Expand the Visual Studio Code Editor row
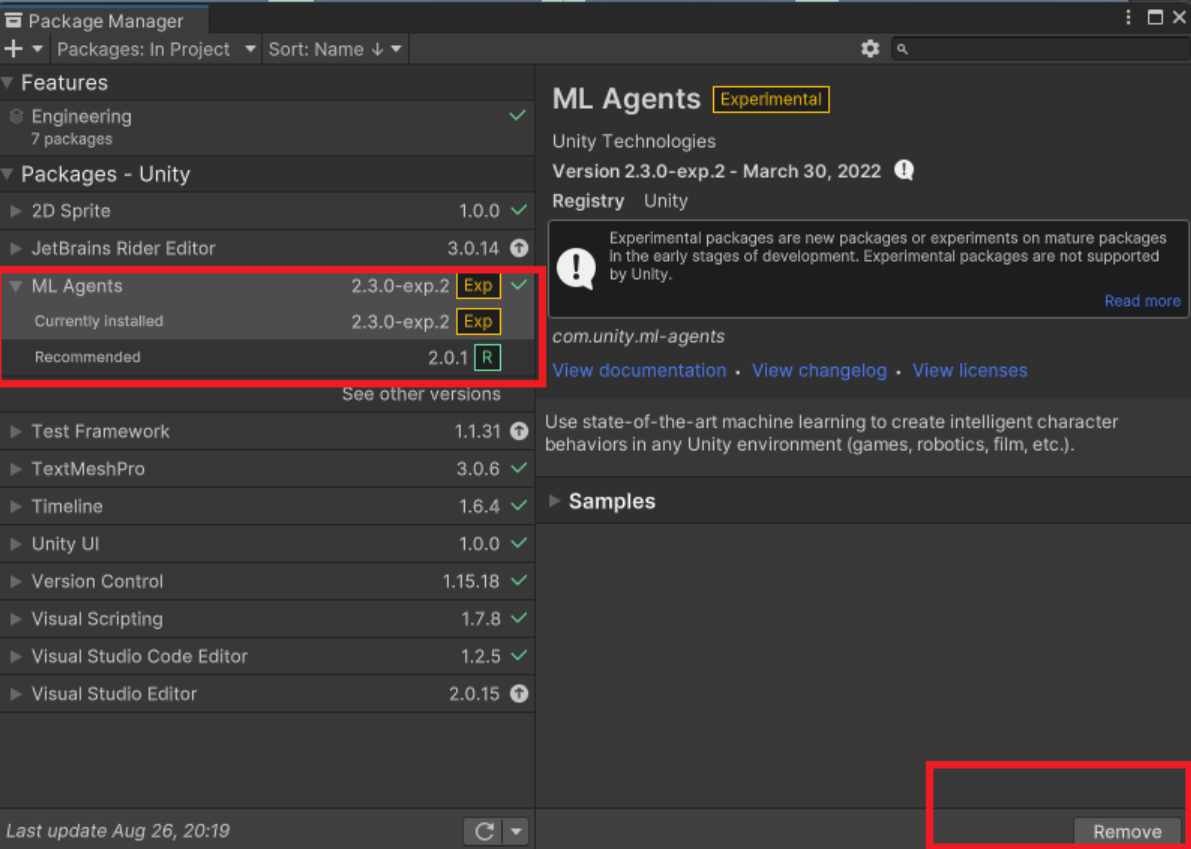 pos(15,656)
